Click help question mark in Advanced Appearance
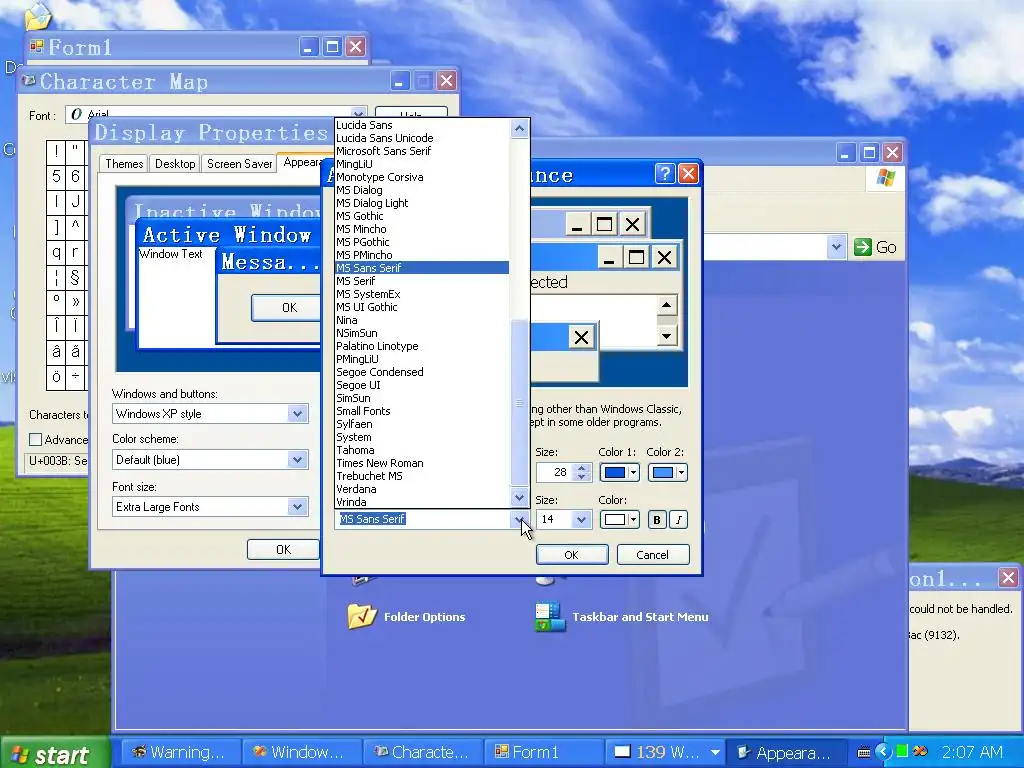The width and height of the screenshot is (1024, 768). (664, 174)
